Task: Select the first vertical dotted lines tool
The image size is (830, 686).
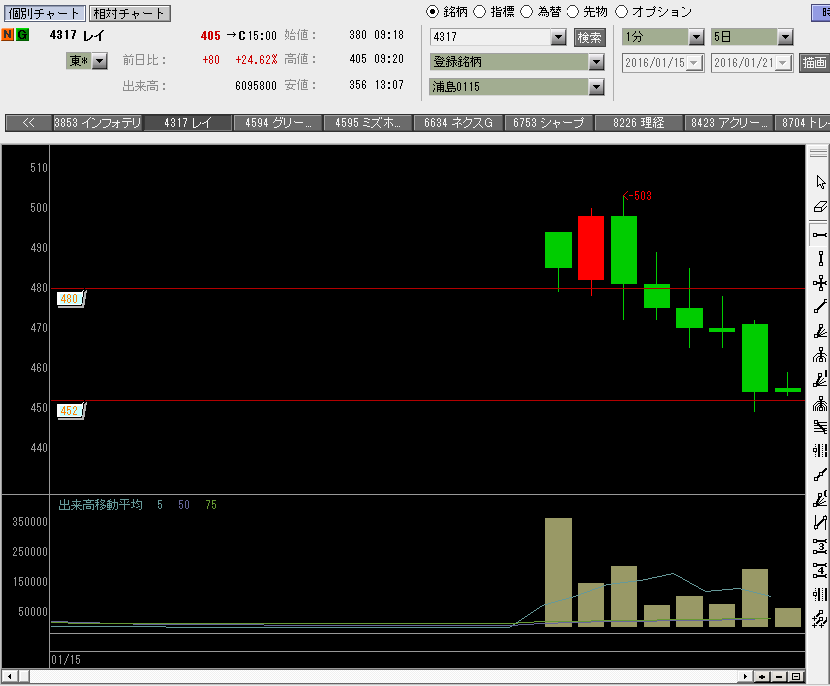Action: tap(820, 450)
